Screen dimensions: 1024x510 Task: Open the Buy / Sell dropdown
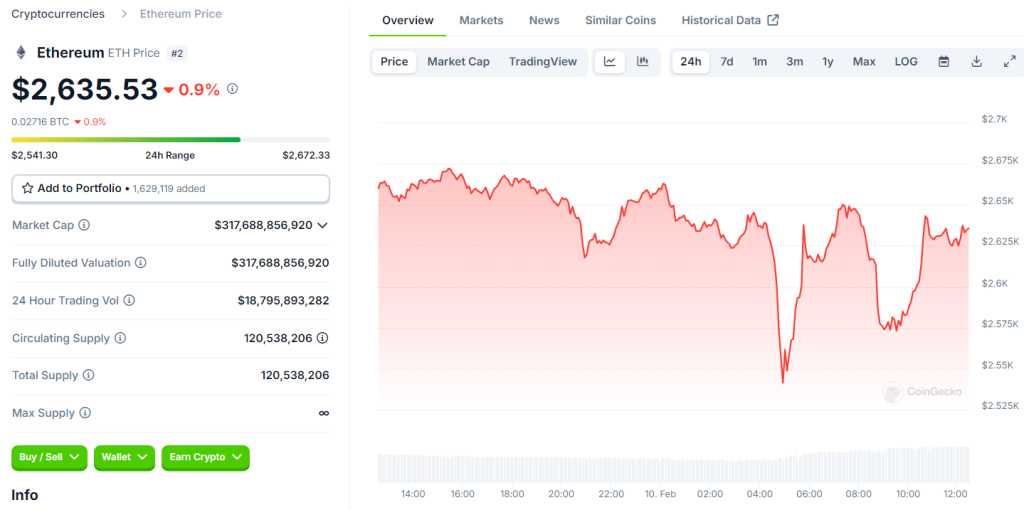(x=50, y=457)
